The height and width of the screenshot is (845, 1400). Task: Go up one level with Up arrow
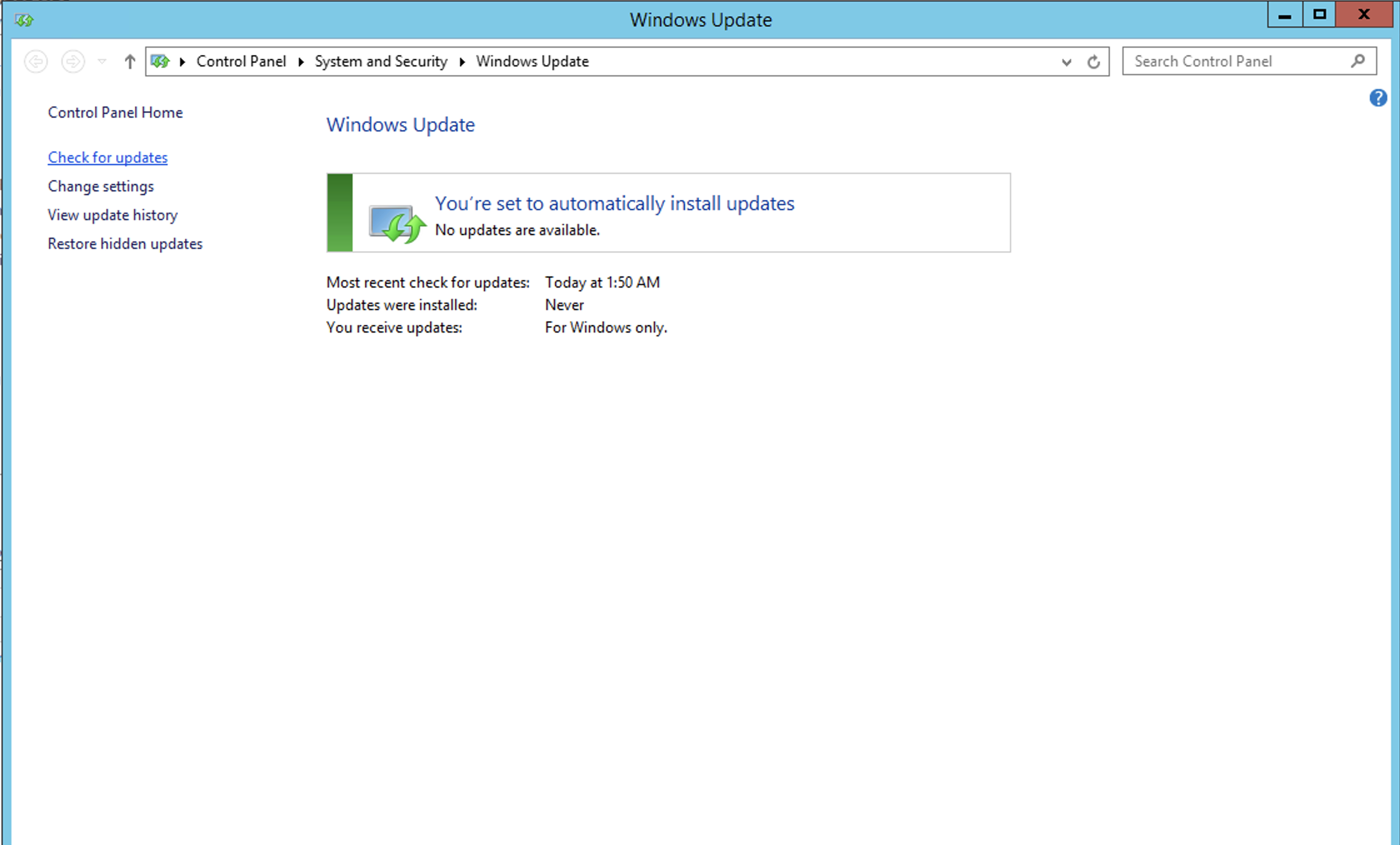coord(129,61)
